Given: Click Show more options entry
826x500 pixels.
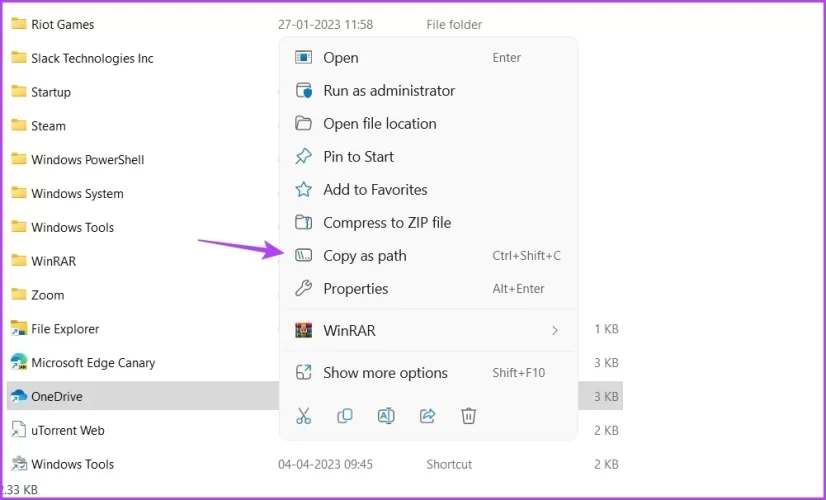Looking at the screenshot, I should coord(385,373).
